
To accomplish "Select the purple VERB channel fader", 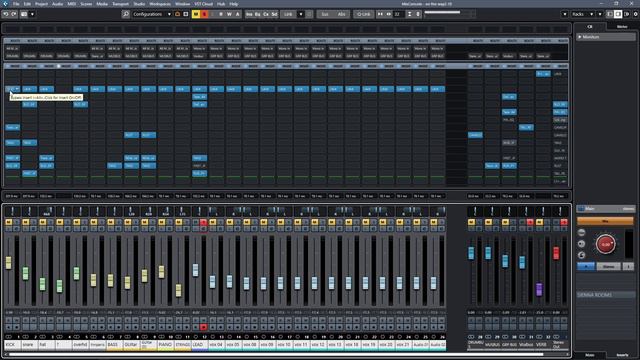I will pos(539,289).
